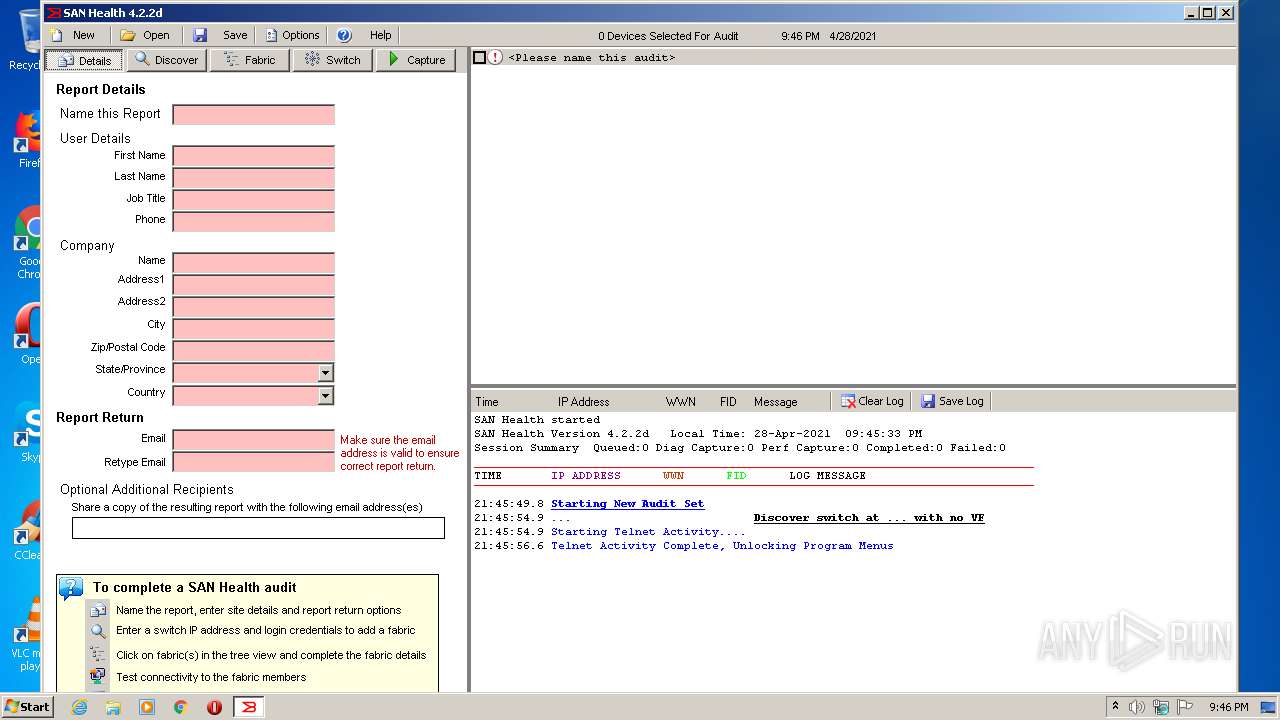The image size is (1280, 720).
Task: Switch to the Fabric tab
Action: coord(250,60)
